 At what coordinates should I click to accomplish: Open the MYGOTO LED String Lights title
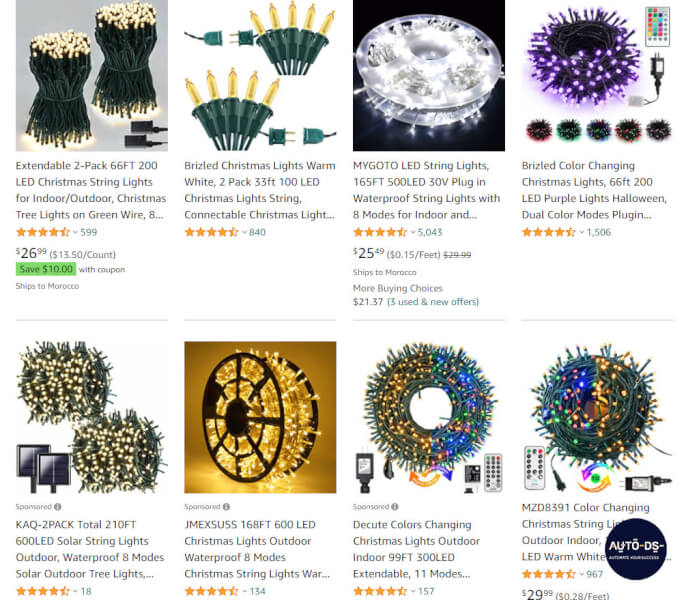[427, 190]
